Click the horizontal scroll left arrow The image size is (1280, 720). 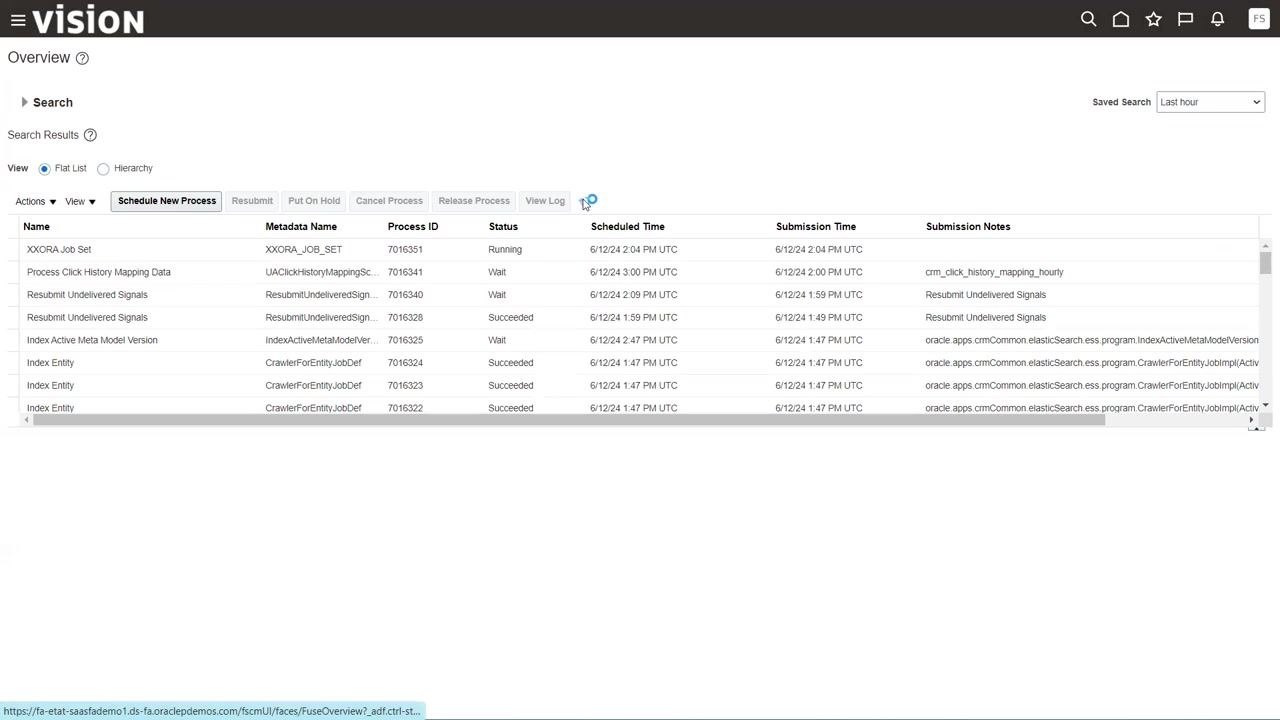click(27, 420)
